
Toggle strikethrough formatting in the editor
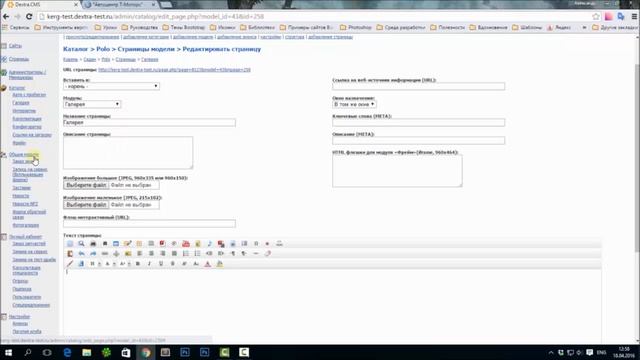coord(173,264)
